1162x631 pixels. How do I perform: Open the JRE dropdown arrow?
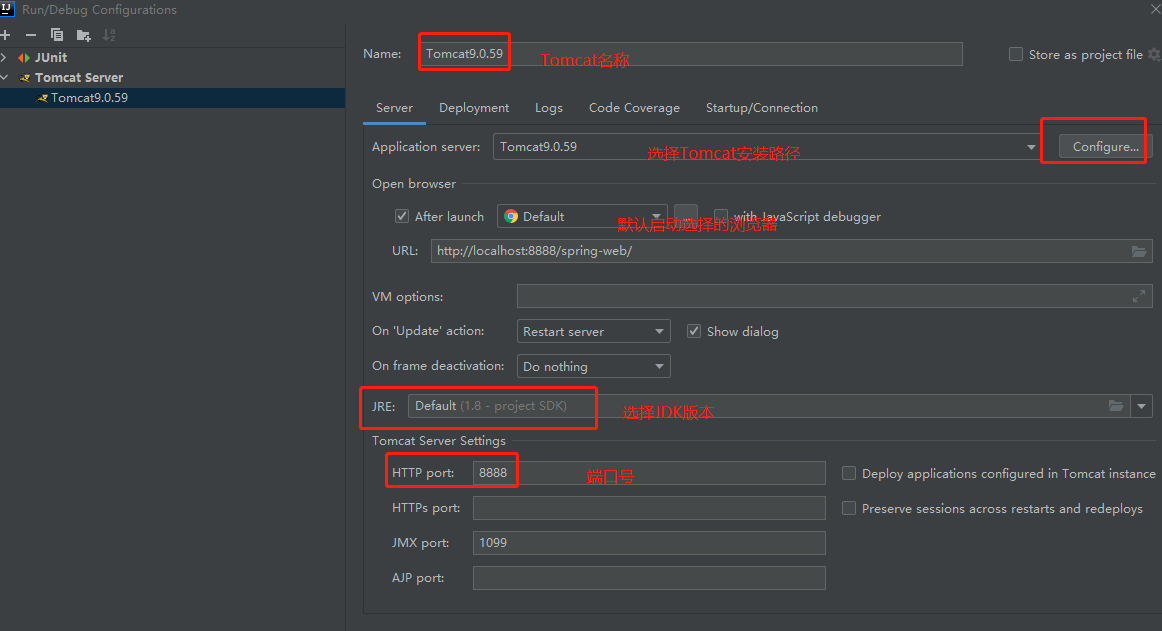[x=1141, y=406]
